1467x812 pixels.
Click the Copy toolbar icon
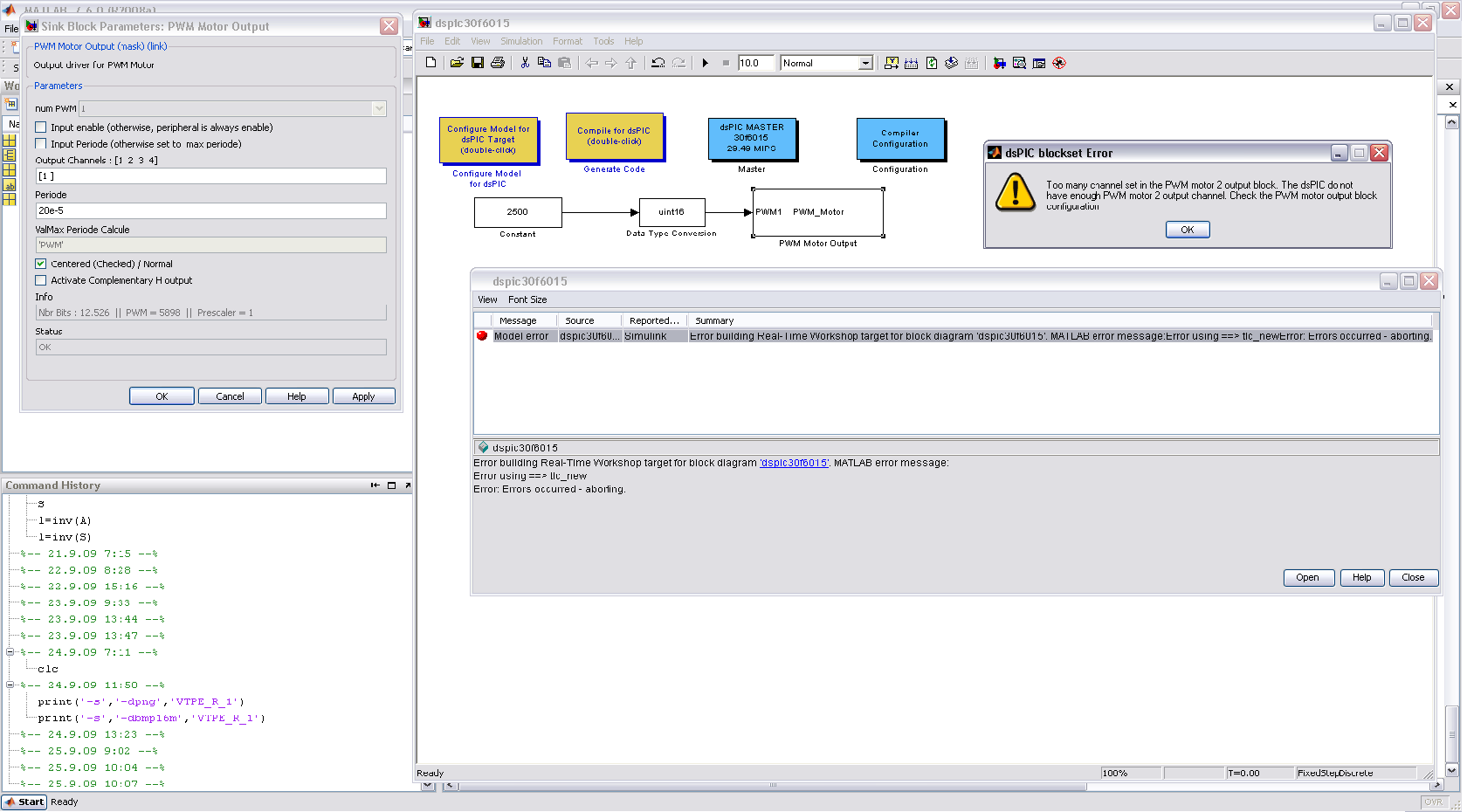(x=544, y=63)
